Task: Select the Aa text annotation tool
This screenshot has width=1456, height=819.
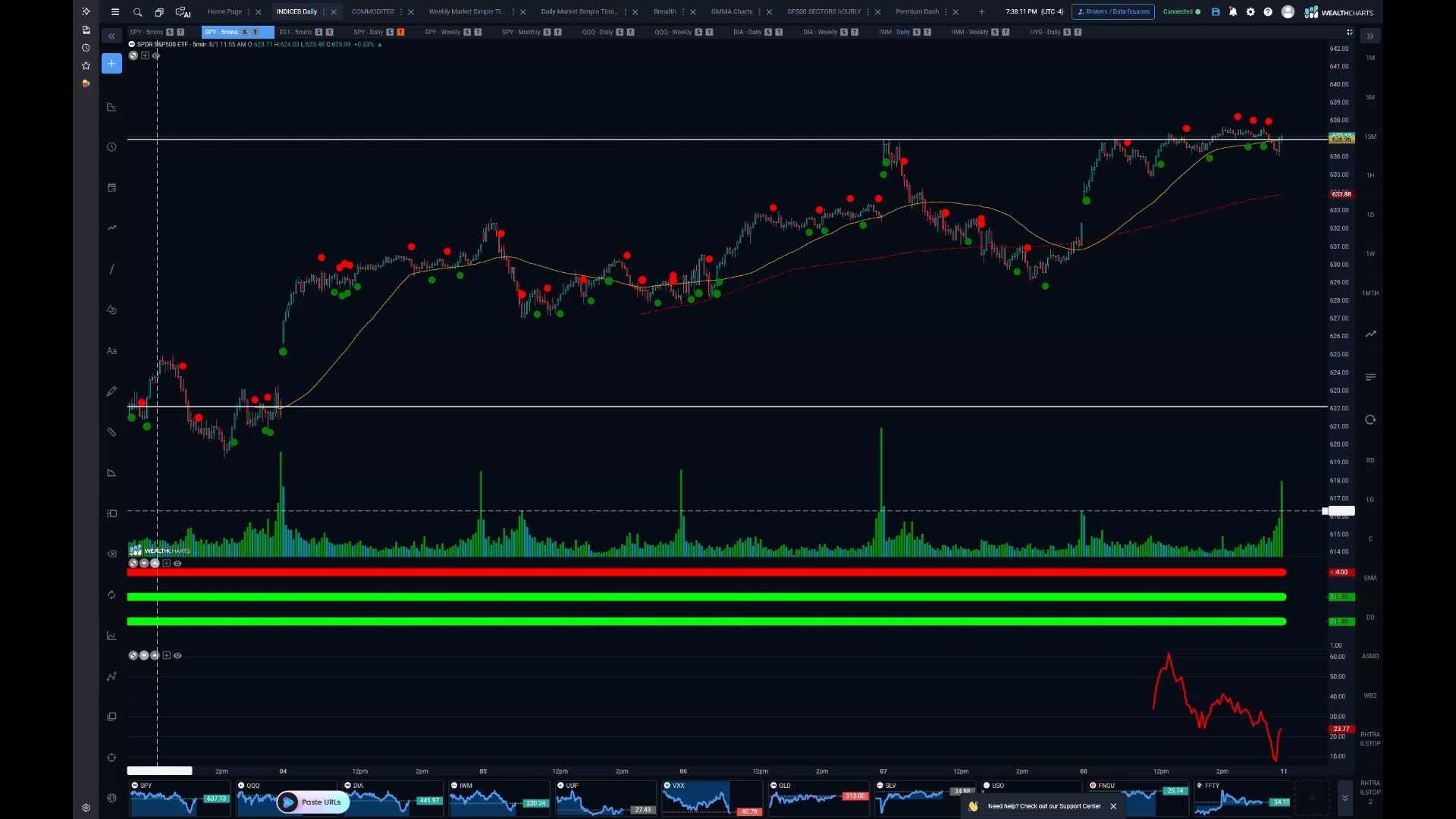Action: pyautogui.click(x=111, y=351)
